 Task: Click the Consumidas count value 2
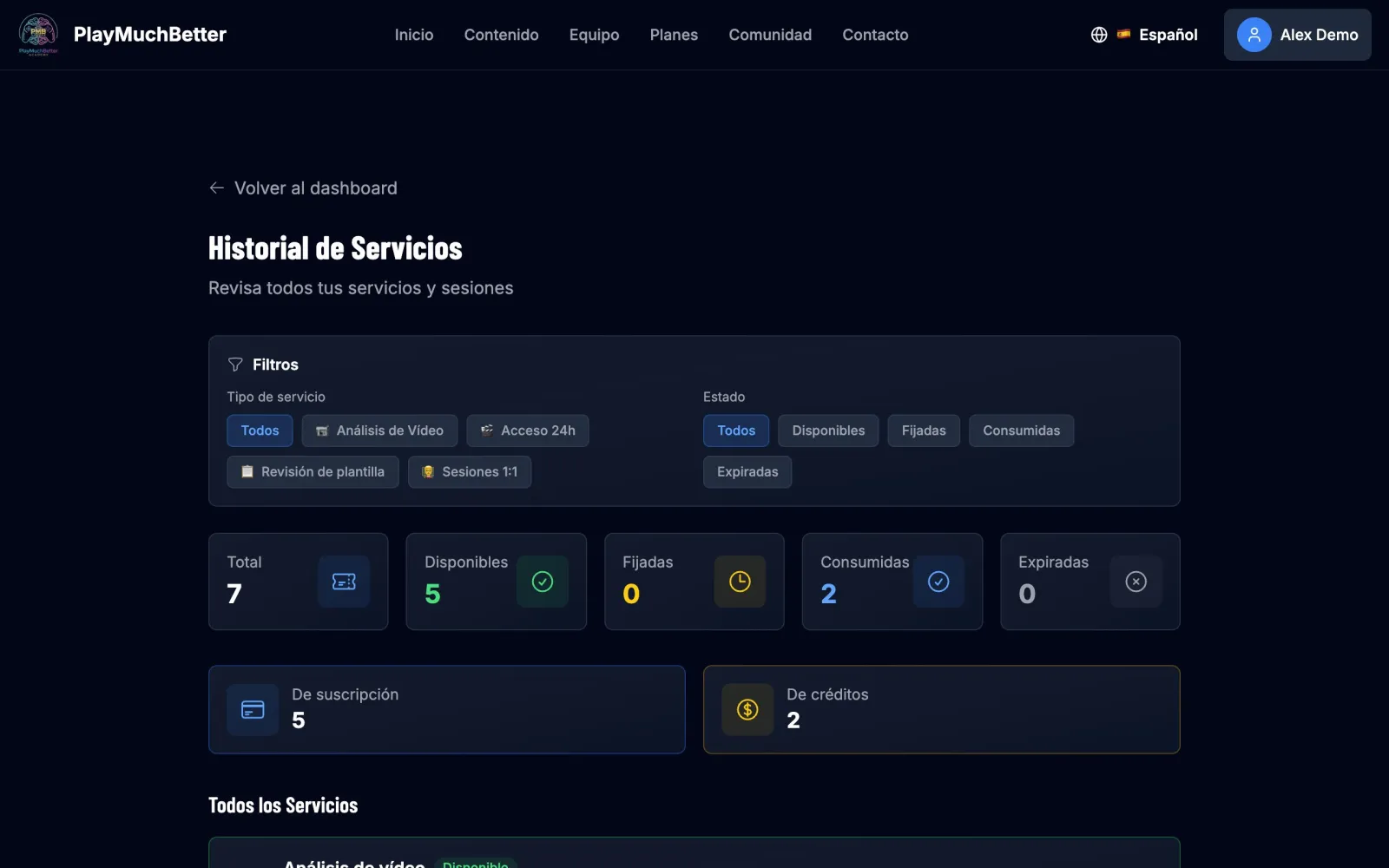click(x=829, y=594)
